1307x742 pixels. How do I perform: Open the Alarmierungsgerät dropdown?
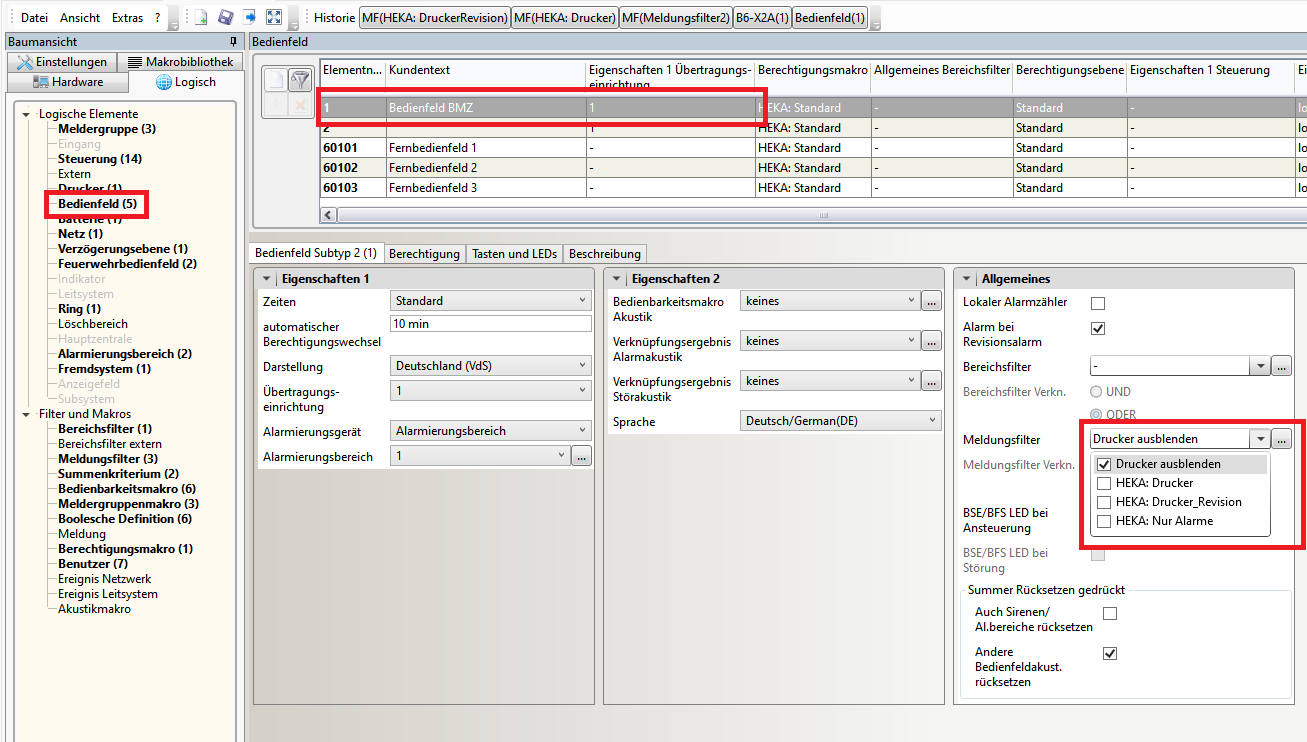[x=491, y=432]
